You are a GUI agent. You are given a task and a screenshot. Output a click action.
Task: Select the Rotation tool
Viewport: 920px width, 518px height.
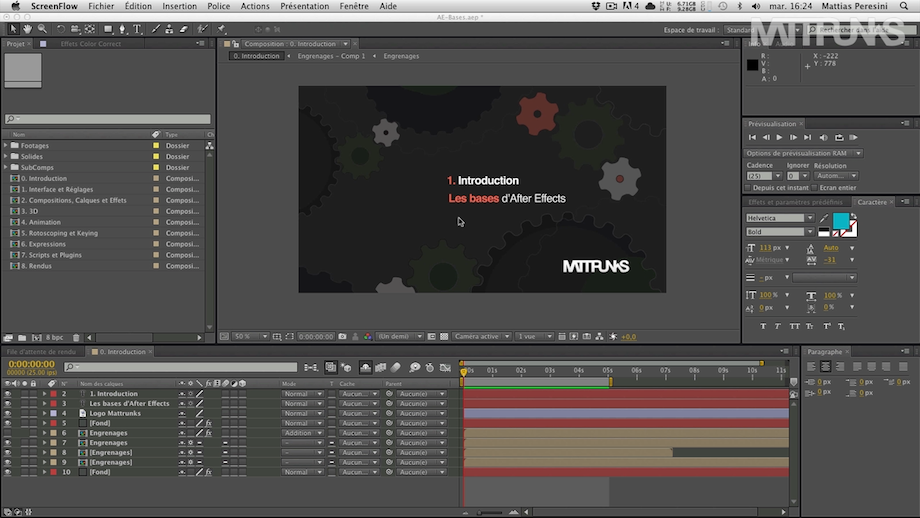61,29
